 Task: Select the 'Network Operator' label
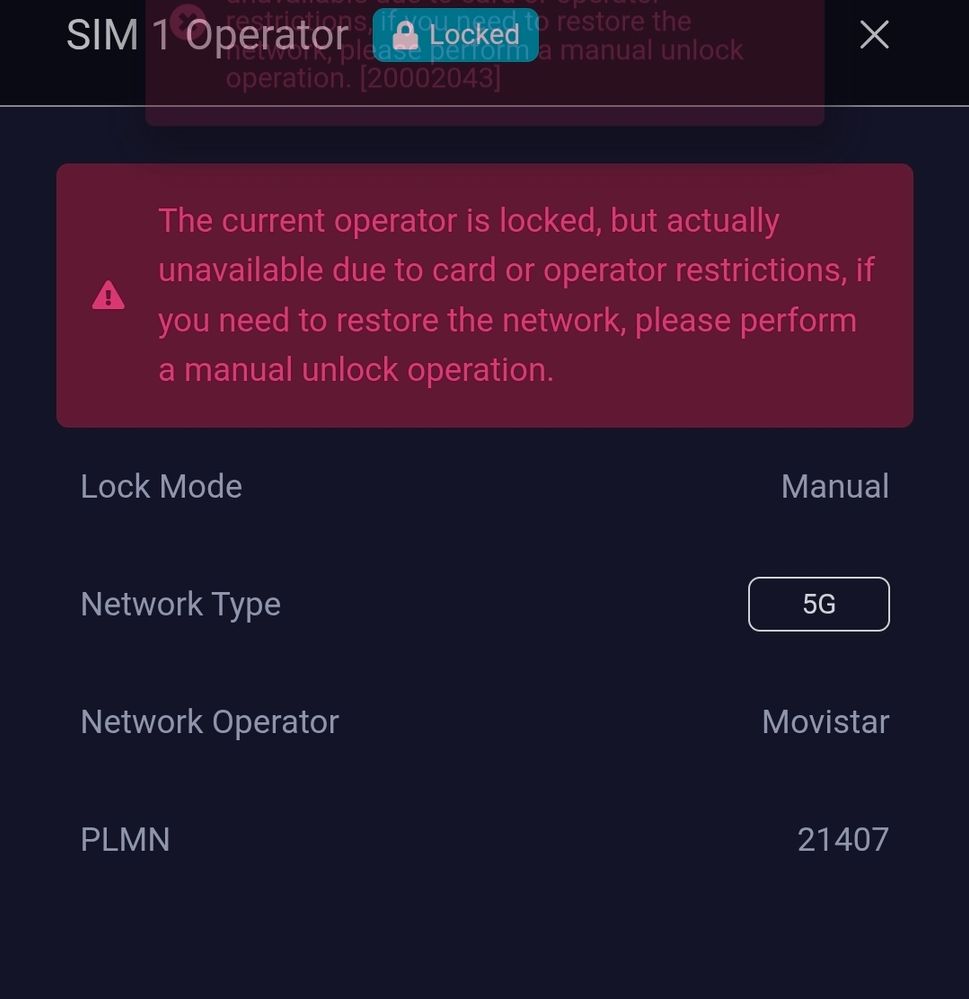[x=209, y=722]
